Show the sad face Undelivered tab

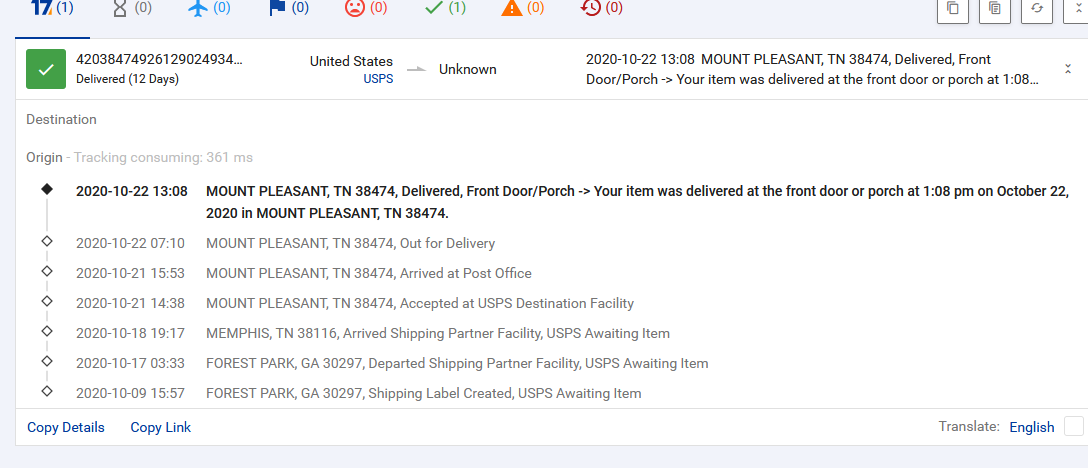point(366,9)
